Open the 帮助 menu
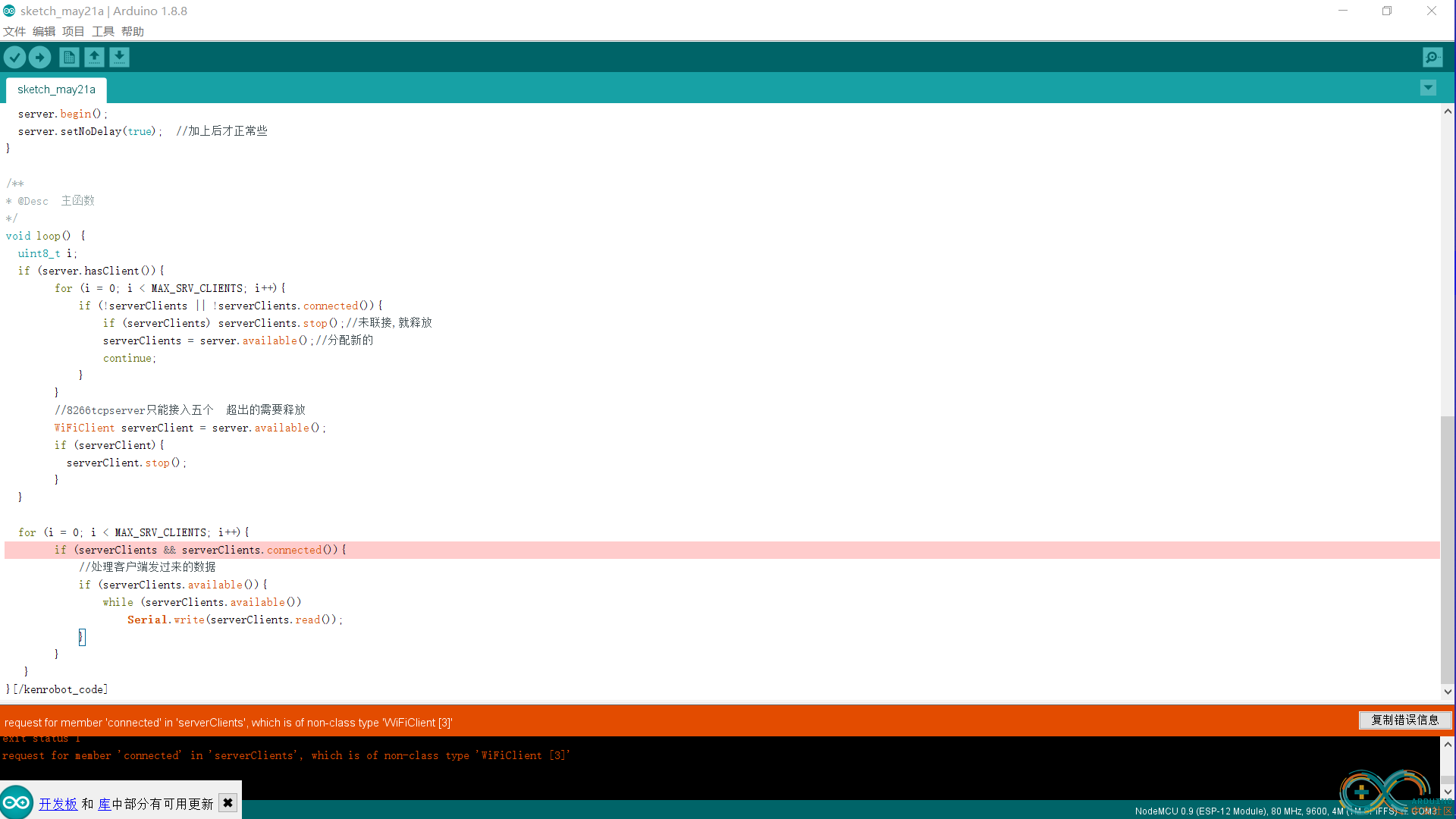The height and width of the screenshot is (819, 1456). [x=133, y=31]
